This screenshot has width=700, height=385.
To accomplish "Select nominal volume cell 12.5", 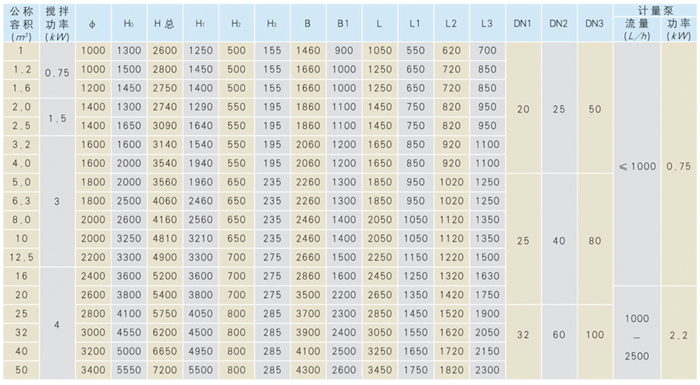I will pos(21,257).
